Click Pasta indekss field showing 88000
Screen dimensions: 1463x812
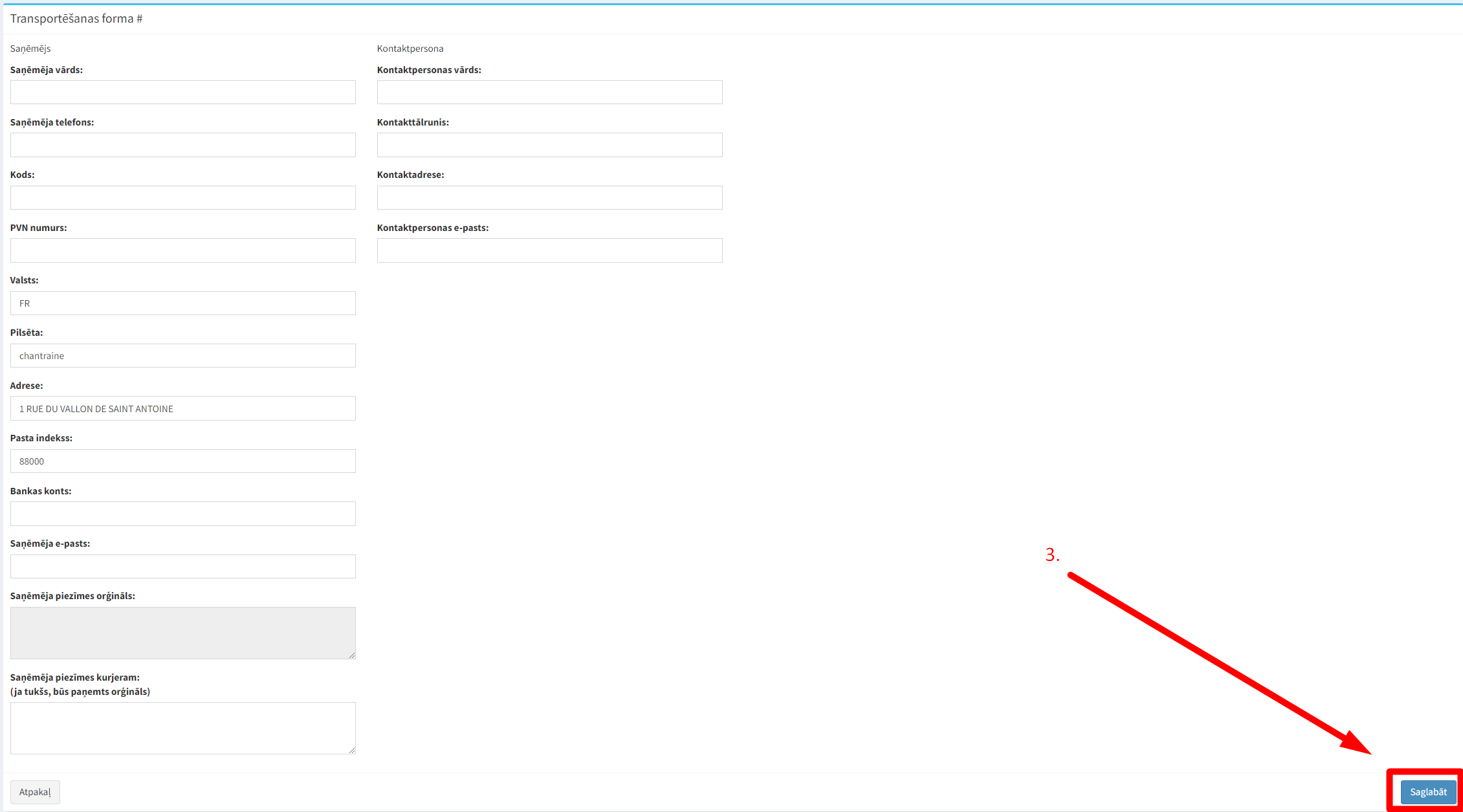click(182, 461)
